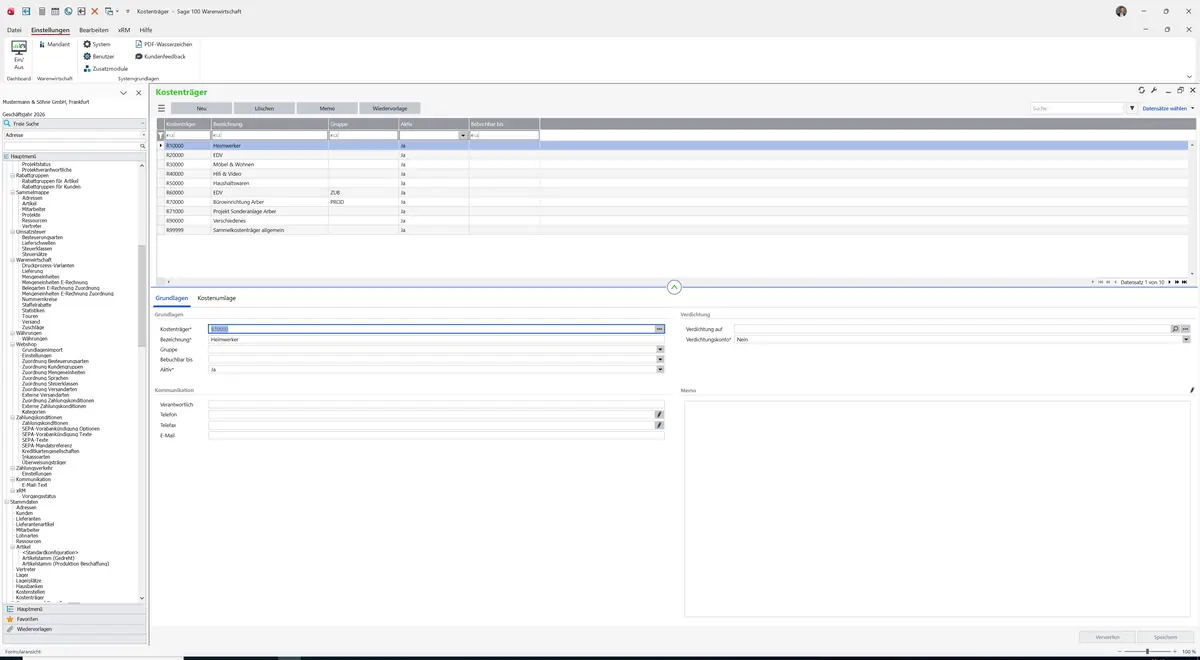Open the filter dropdown next to Suche
The width and height of the screenshot is (1200, 660).
point(1132,108)
